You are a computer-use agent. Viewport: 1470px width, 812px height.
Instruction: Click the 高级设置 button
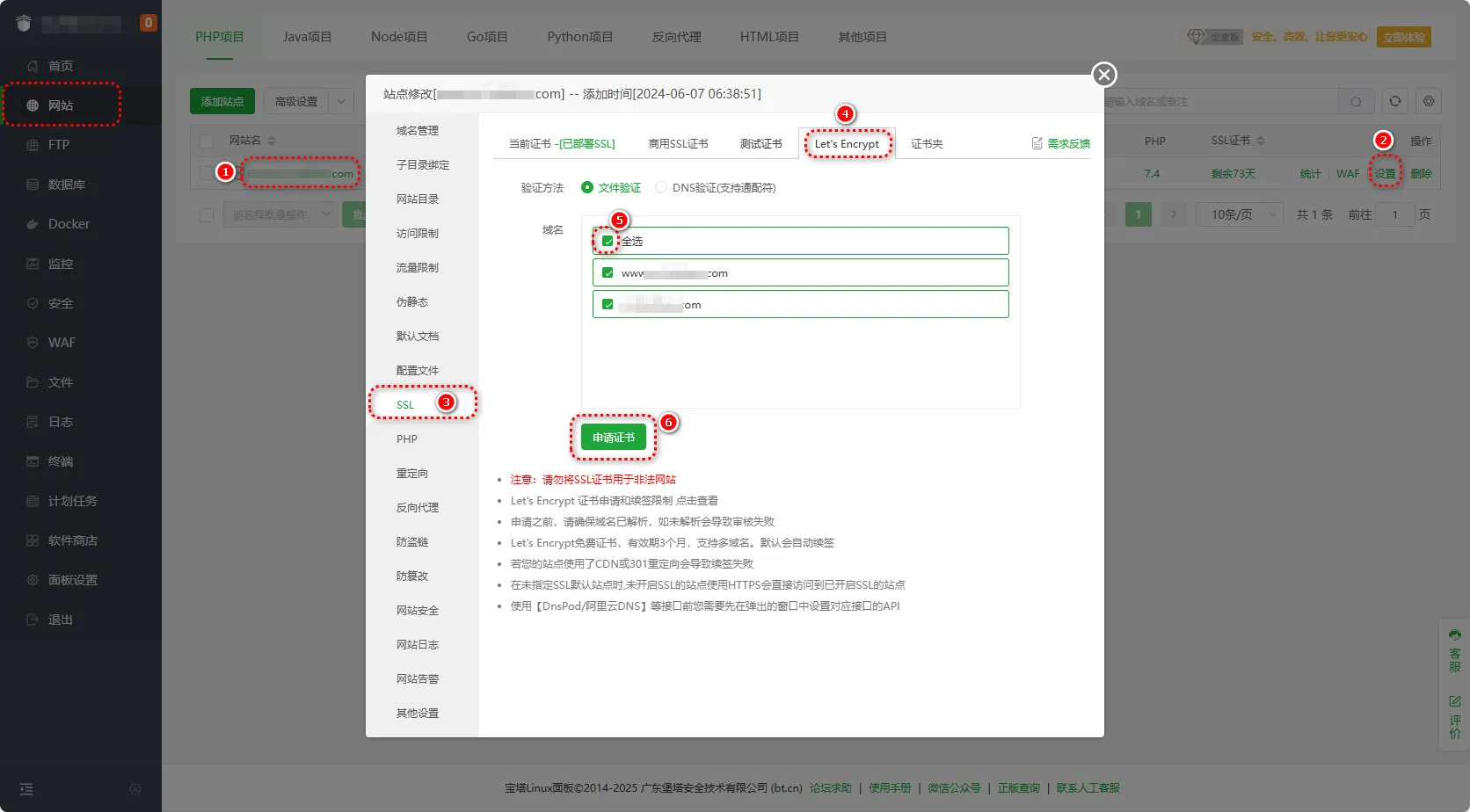pyautogui.click(x=296, y=101)
